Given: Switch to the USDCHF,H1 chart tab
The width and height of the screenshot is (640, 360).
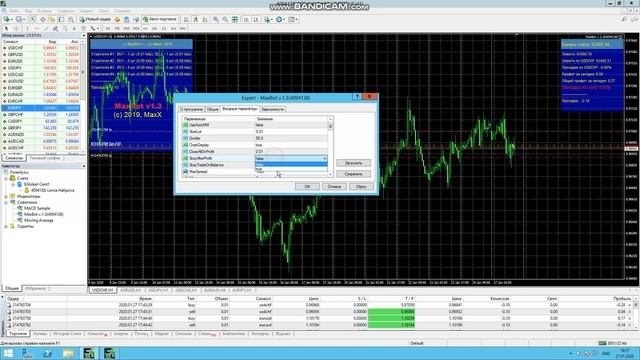Looking at the screenshot, I should pyautogui.click(x=102, y=290).
